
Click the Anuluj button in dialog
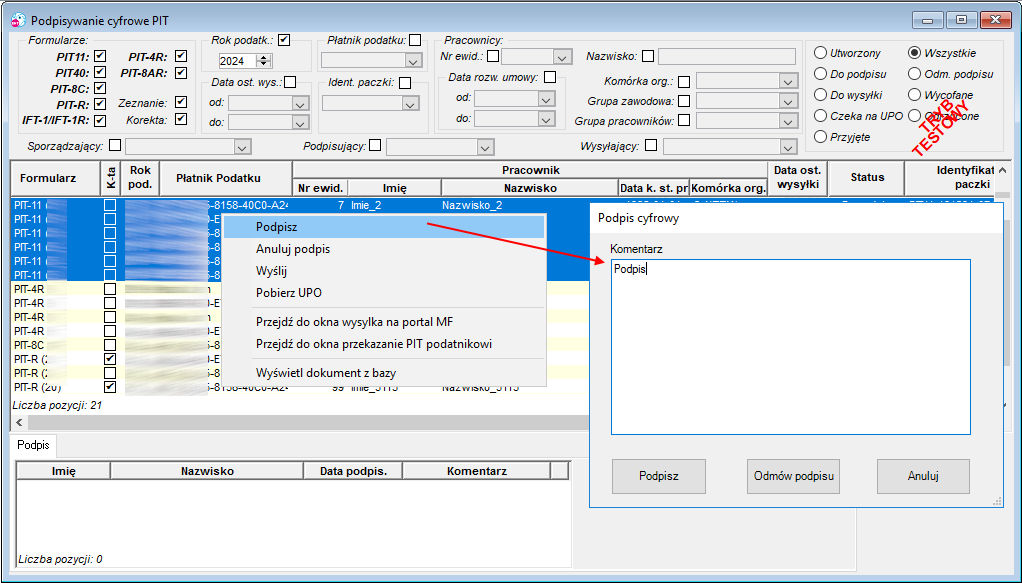[923, 476]
